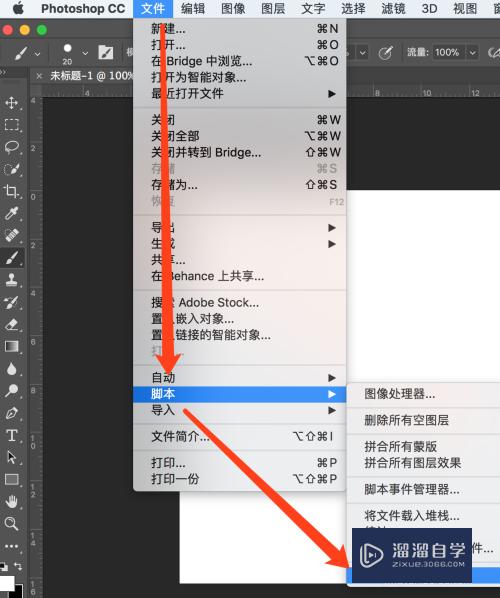This screenshot has height=598, width=500.
Task: Open the 滤镜 menu
Action: (393, 8)
